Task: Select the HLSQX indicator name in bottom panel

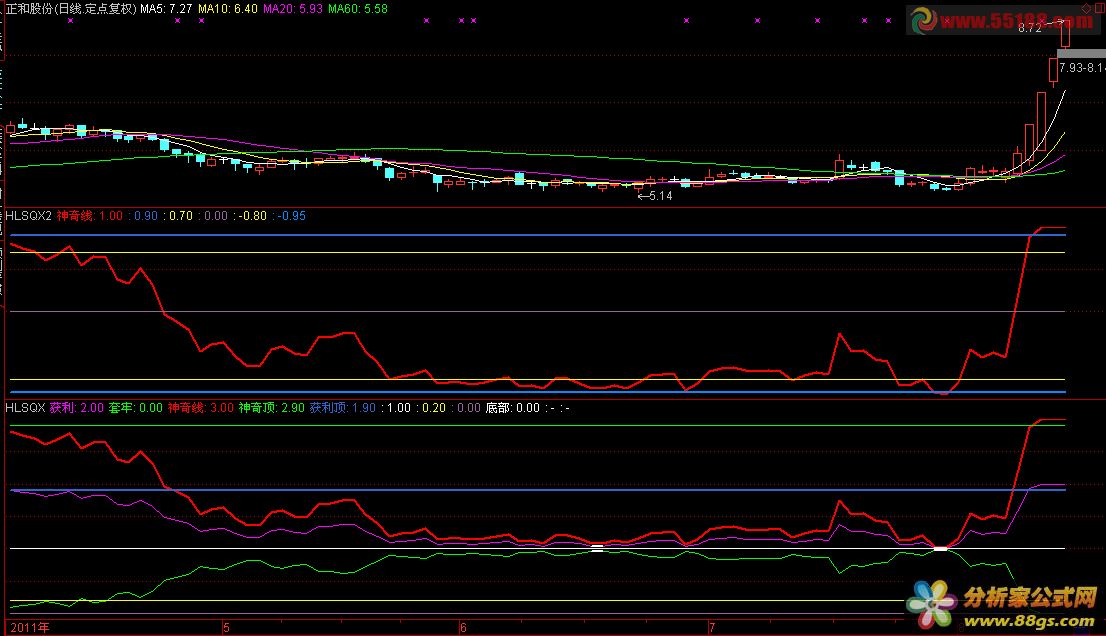Action: (25, 408)
